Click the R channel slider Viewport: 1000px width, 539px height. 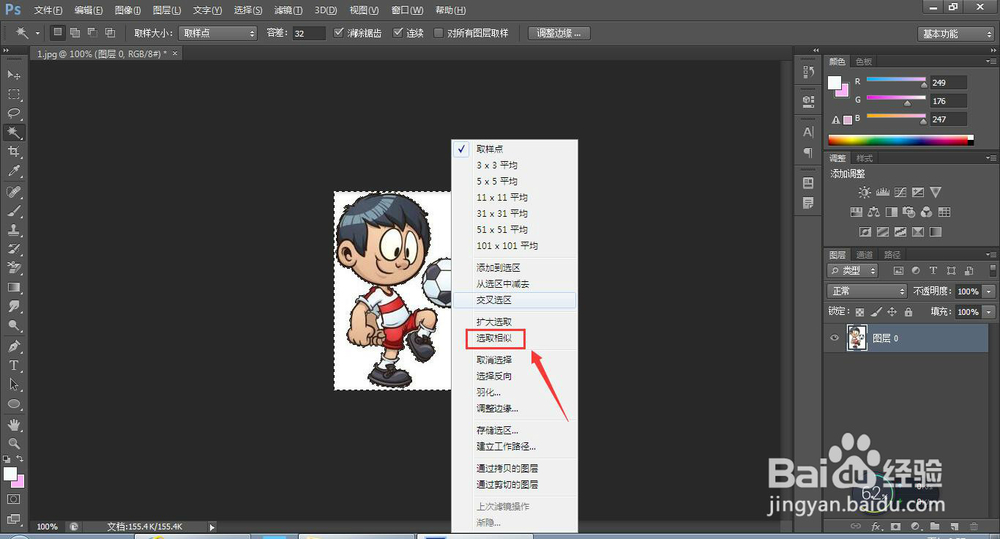(895, 80)
